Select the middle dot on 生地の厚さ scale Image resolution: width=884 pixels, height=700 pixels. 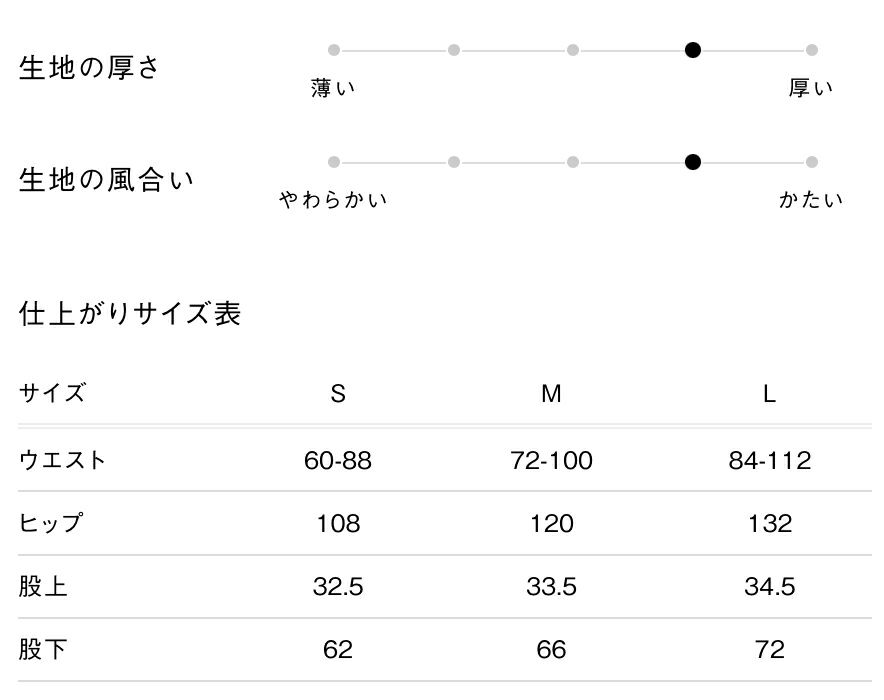point(573,50)
